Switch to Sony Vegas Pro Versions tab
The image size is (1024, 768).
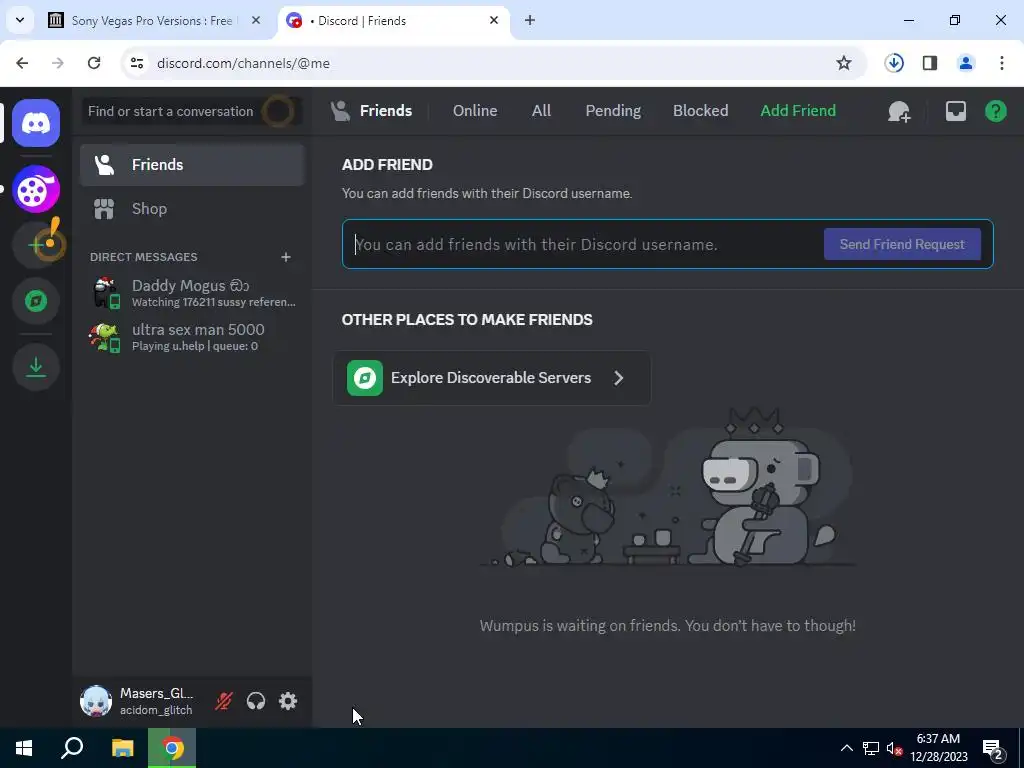point(152,21)
